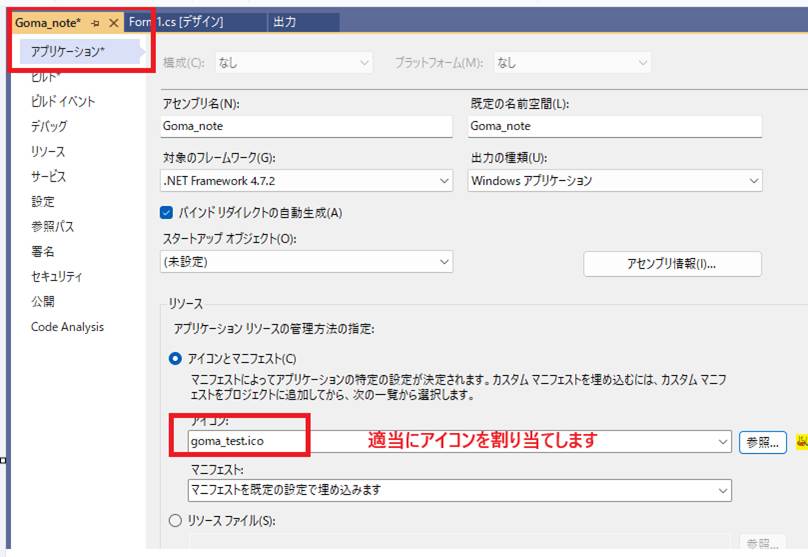Select アイコンとマニフェスト radio button
Viewport: 808px width, 557px height.
176,358
